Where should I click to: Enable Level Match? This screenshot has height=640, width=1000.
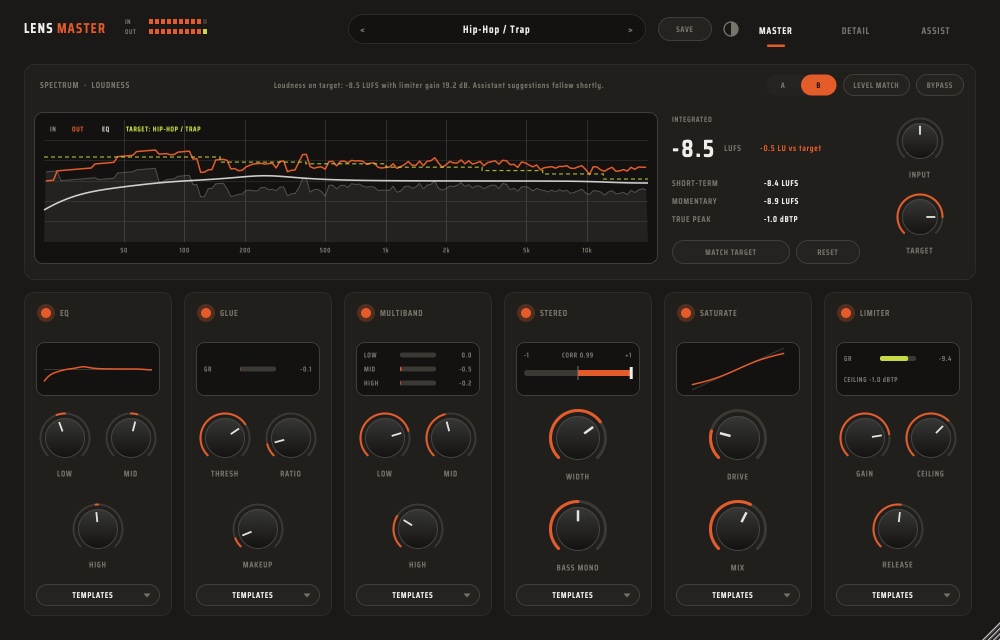coord(876,85)
